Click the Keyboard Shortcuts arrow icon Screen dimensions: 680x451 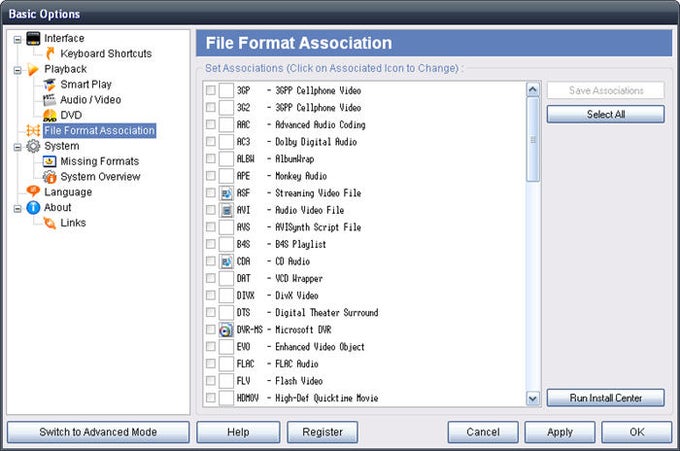[x=50, y=54]
